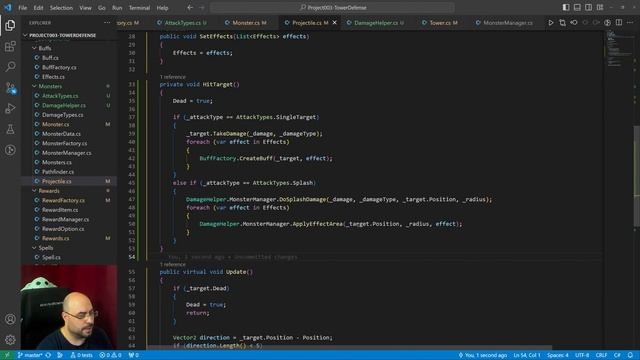
Task: Open Effects.cs in explorer
Action: click(x=53, y=77)
